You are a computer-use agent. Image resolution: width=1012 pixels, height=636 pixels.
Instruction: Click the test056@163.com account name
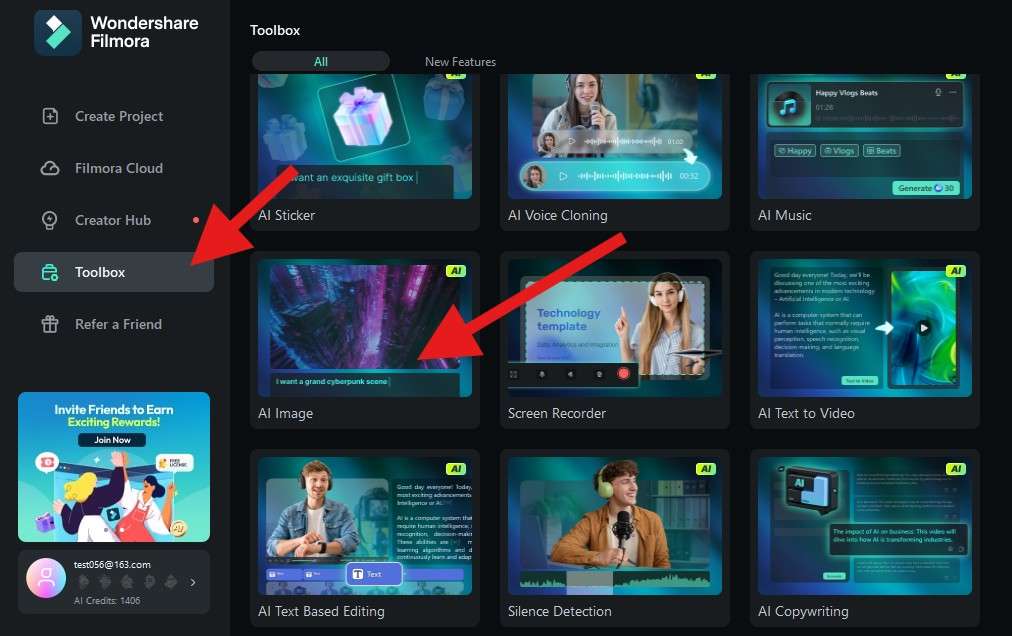(x=112, y=564)
